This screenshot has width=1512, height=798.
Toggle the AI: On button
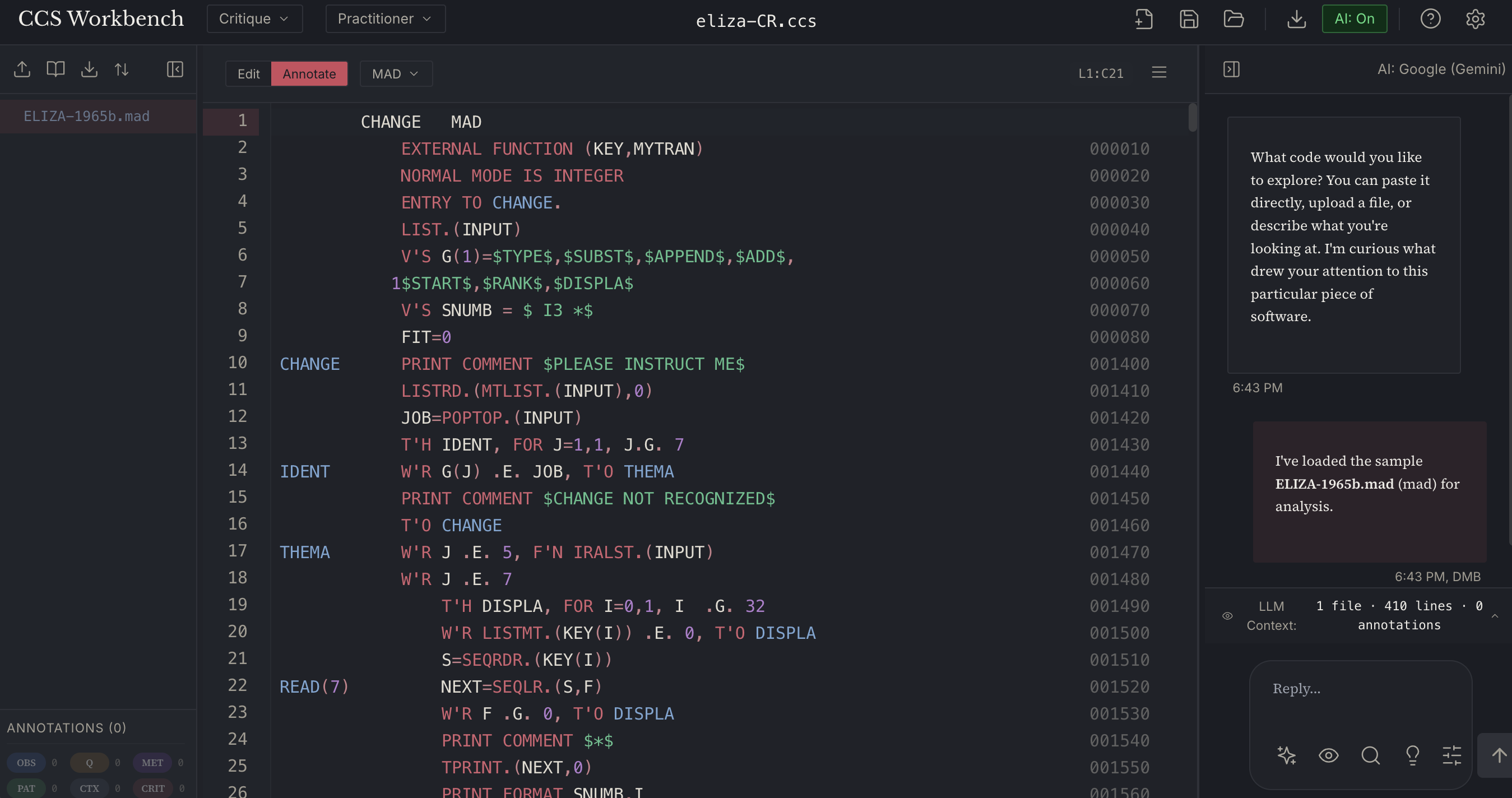(1354, 19)
